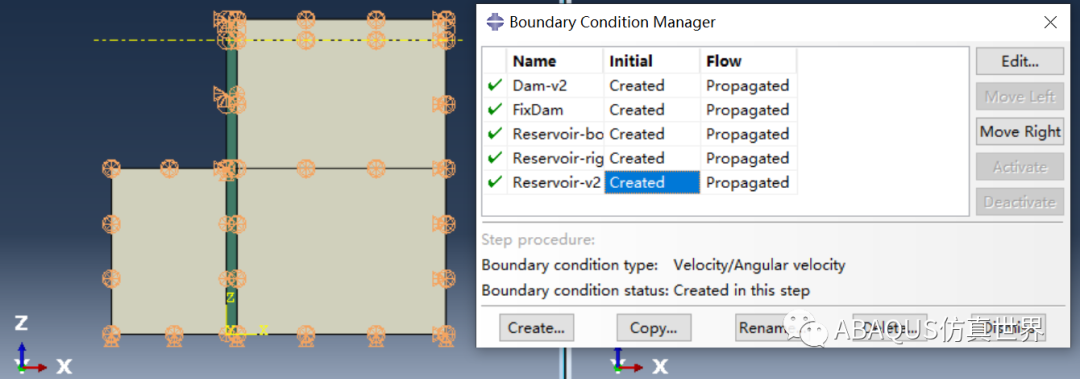
Task: Click the Copy... button
Action: (x=653, y=328)
